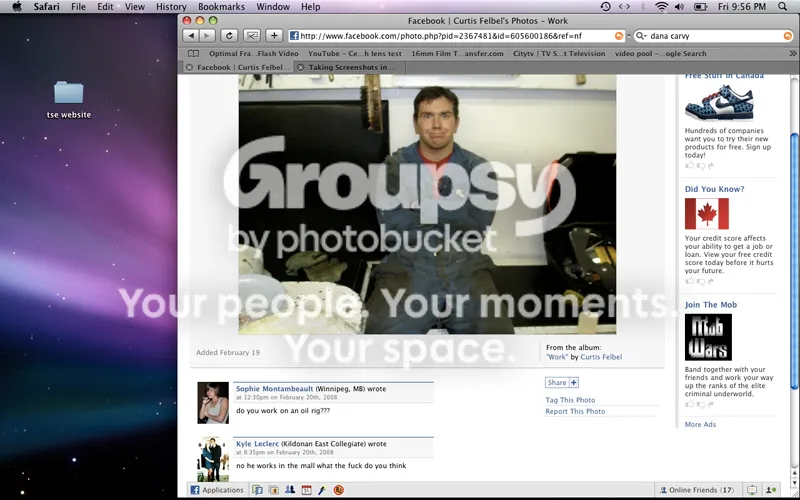This screenshot has height=500, width=800.
Task: Open the "Work" album link
Action: 557,357
